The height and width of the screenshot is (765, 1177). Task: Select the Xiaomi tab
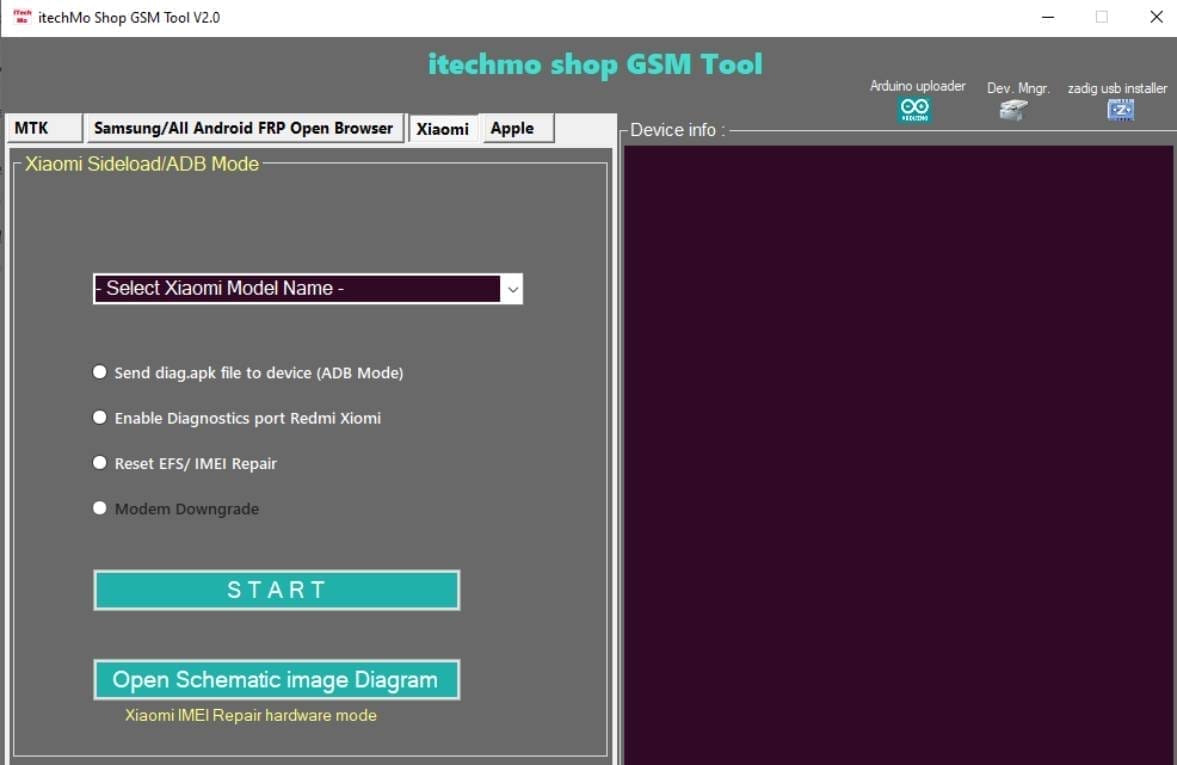pos(443,128)
